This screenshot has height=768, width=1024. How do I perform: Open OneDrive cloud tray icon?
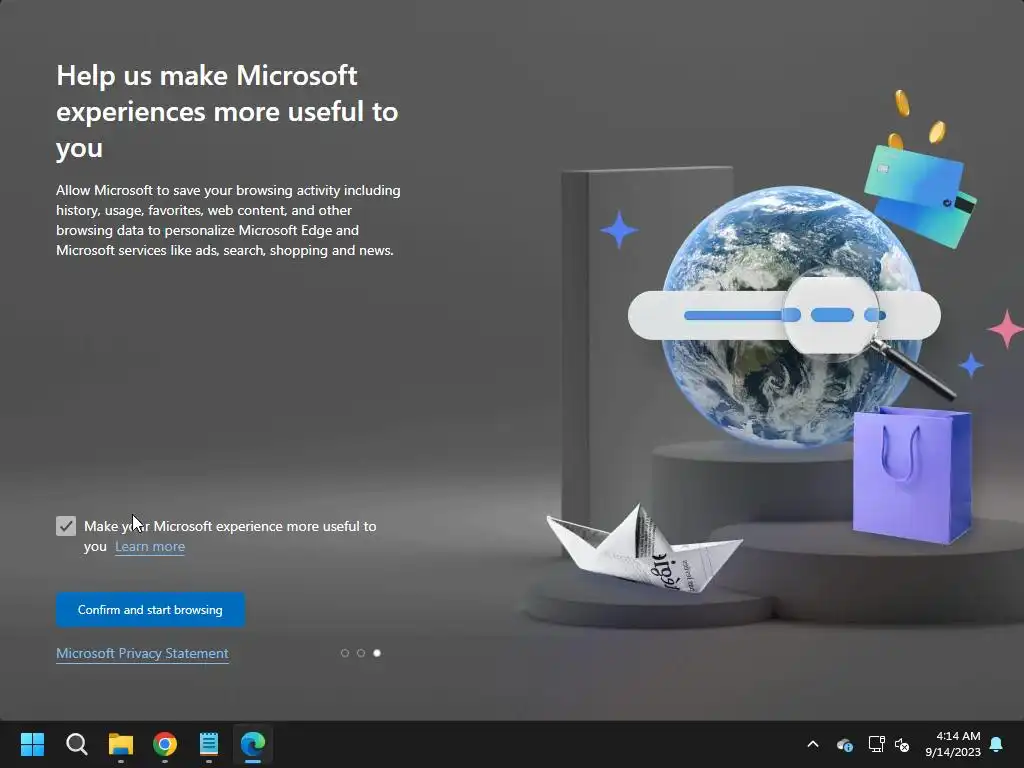pos(845,744)
